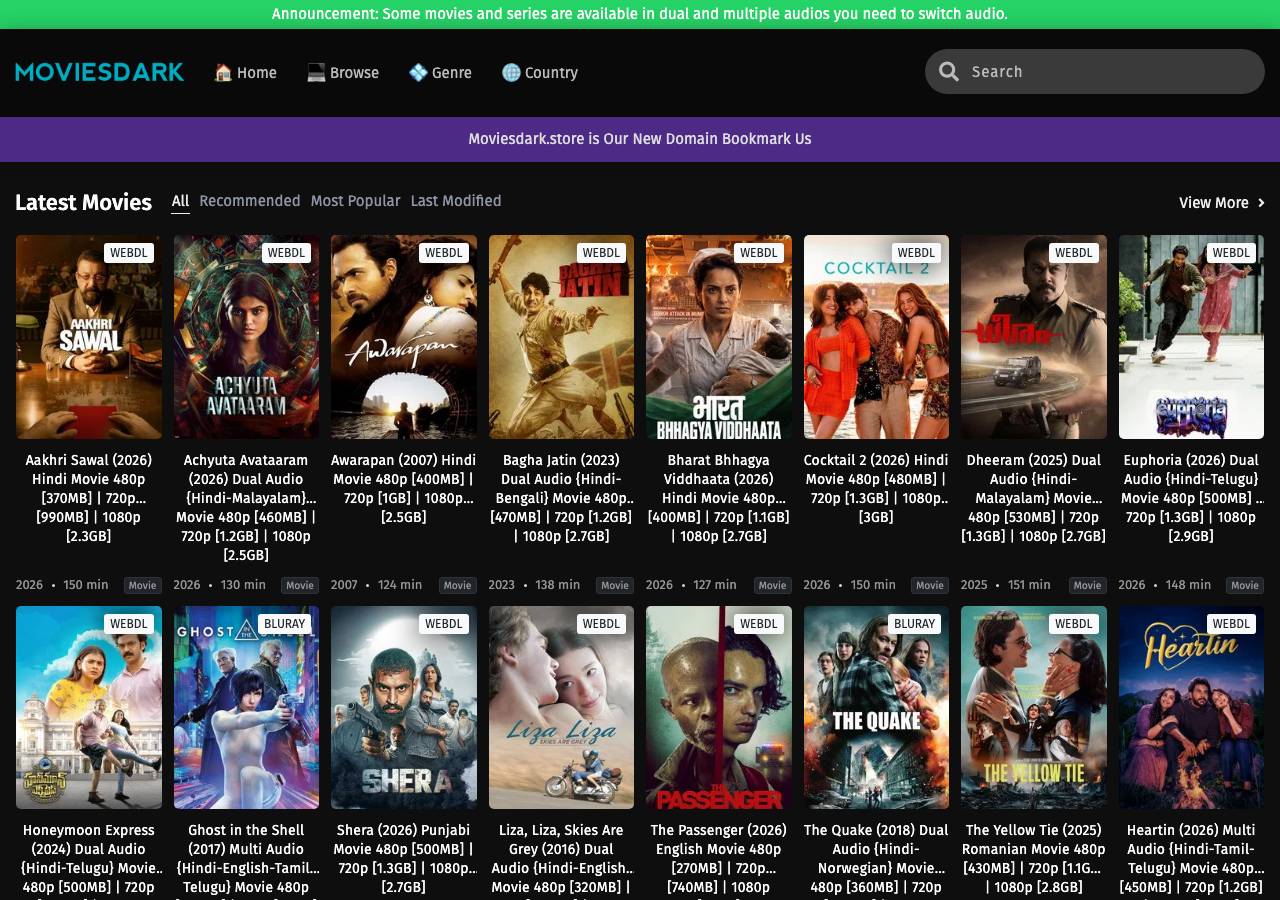This screenshot has height=900, width=1280.
Task: Open the Shera poster
Action: point(404,707)
